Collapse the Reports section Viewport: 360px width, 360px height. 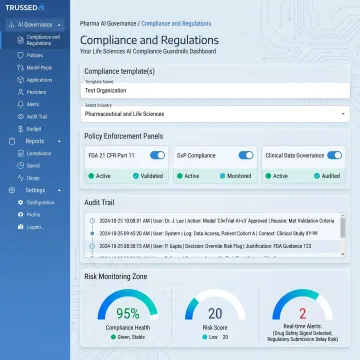pyautogui.click(x=59, y=141)
